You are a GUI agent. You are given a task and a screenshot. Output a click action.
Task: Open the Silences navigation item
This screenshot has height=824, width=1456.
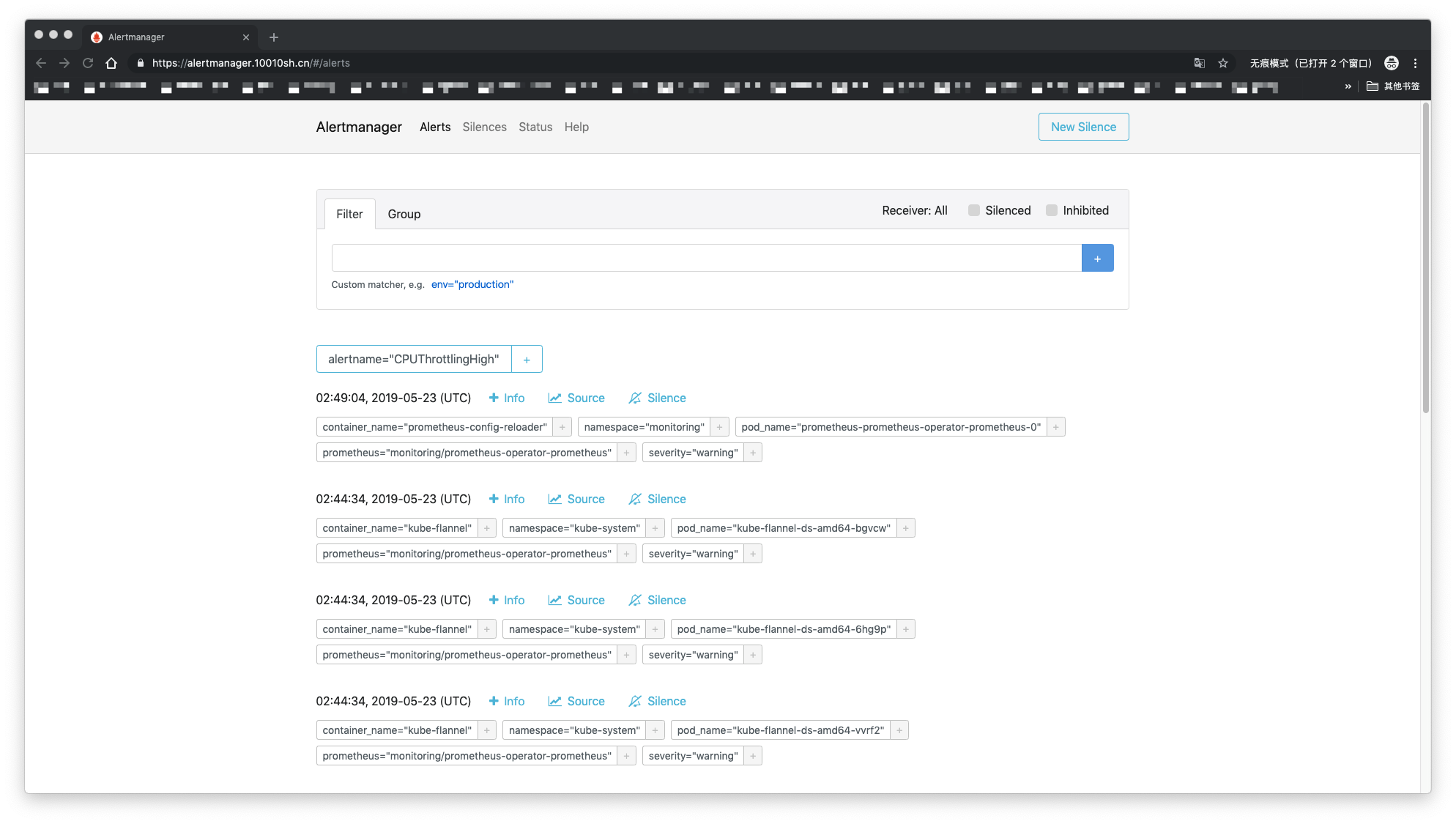click(484, 127)
